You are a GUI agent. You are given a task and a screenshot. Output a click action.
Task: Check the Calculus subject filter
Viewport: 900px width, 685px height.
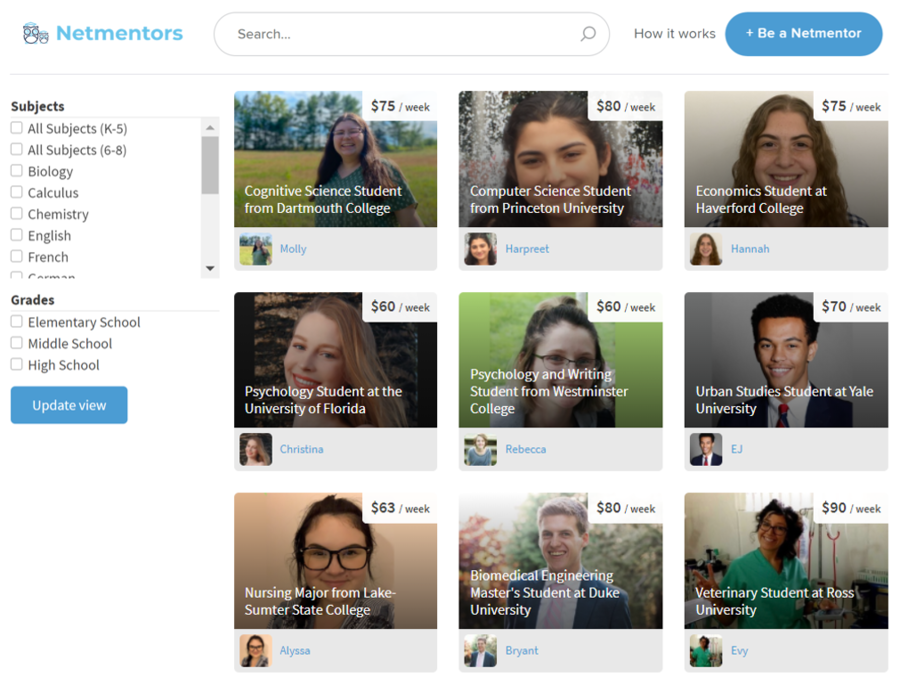coord(17,192)
